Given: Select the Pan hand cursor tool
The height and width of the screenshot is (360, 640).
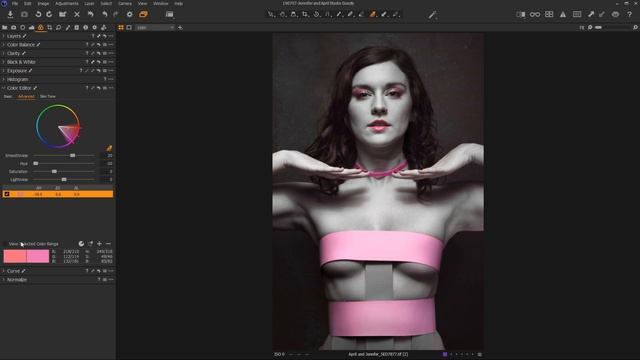Looking at the screenshot, I should [x=282, y=14].
